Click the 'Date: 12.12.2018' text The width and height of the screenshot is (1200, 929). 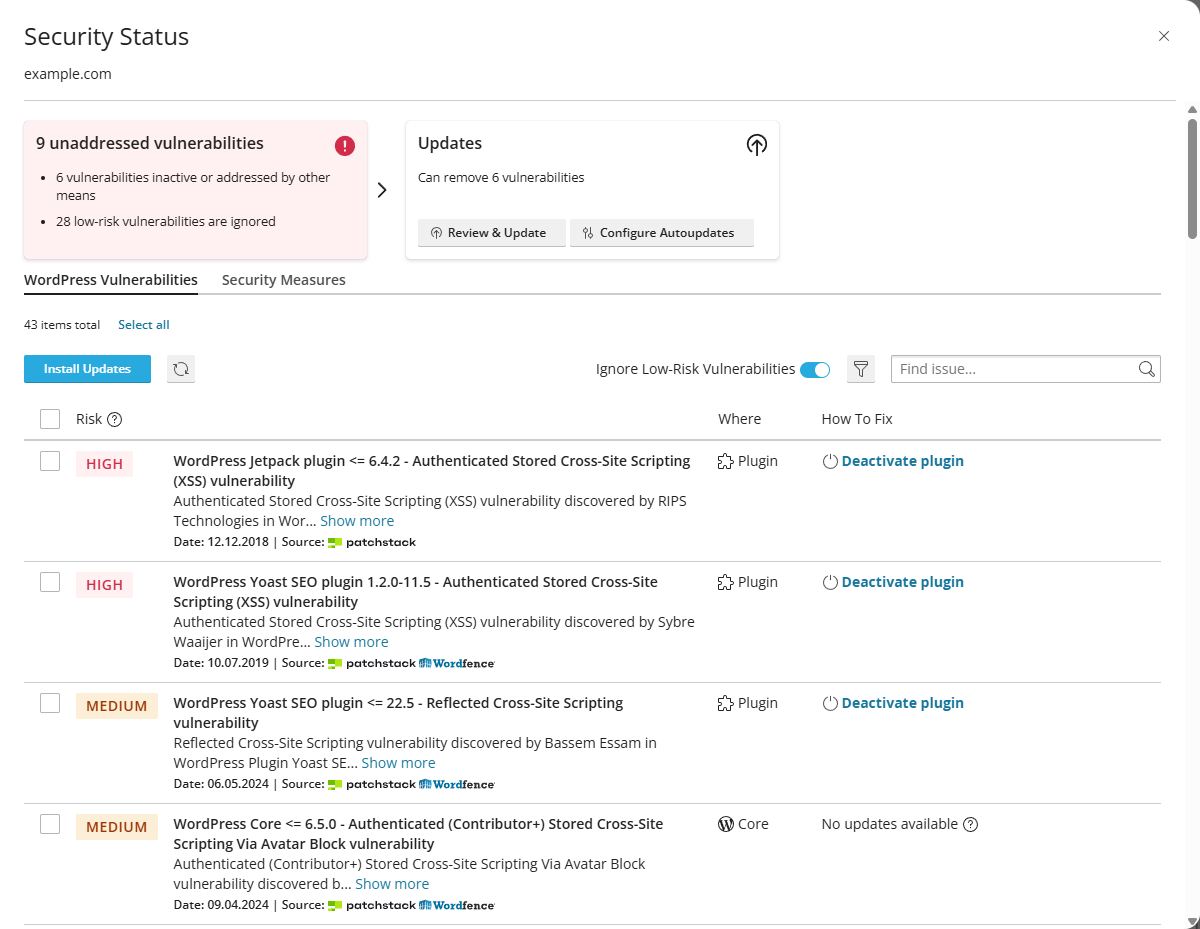pyautogui.click(x=221, y=542)
